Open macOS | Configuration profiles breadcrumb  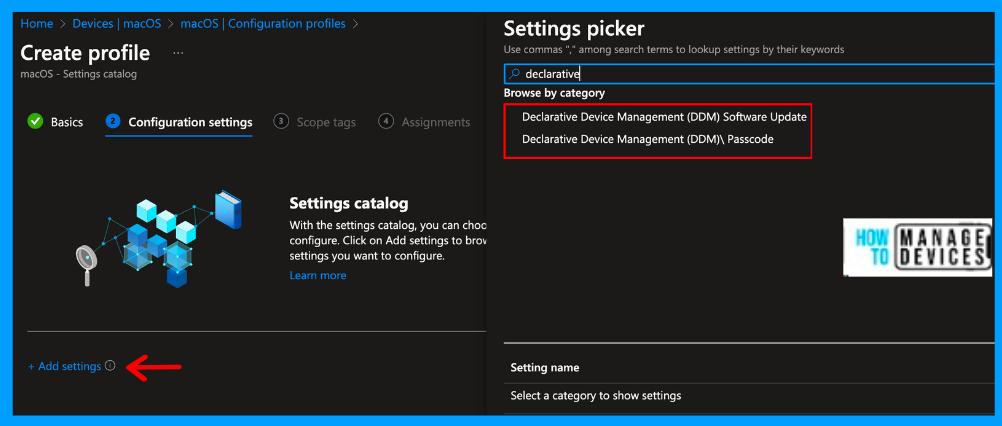pos(263,24)
